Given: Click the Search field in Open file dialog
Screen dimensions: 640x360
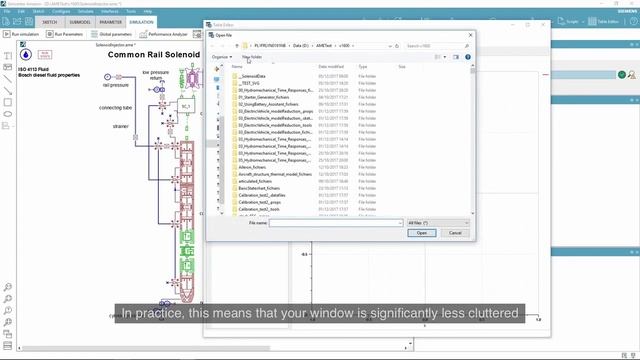Looking at the screenshot, I should [437, 46].
